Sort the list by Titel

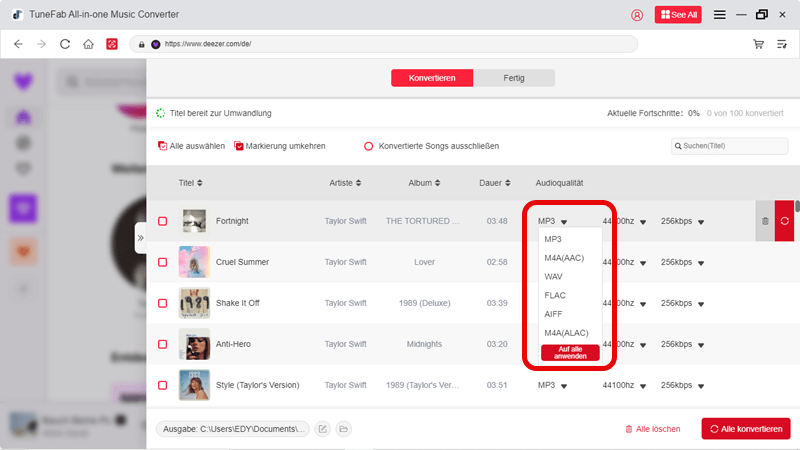click(x=190, y=183)
